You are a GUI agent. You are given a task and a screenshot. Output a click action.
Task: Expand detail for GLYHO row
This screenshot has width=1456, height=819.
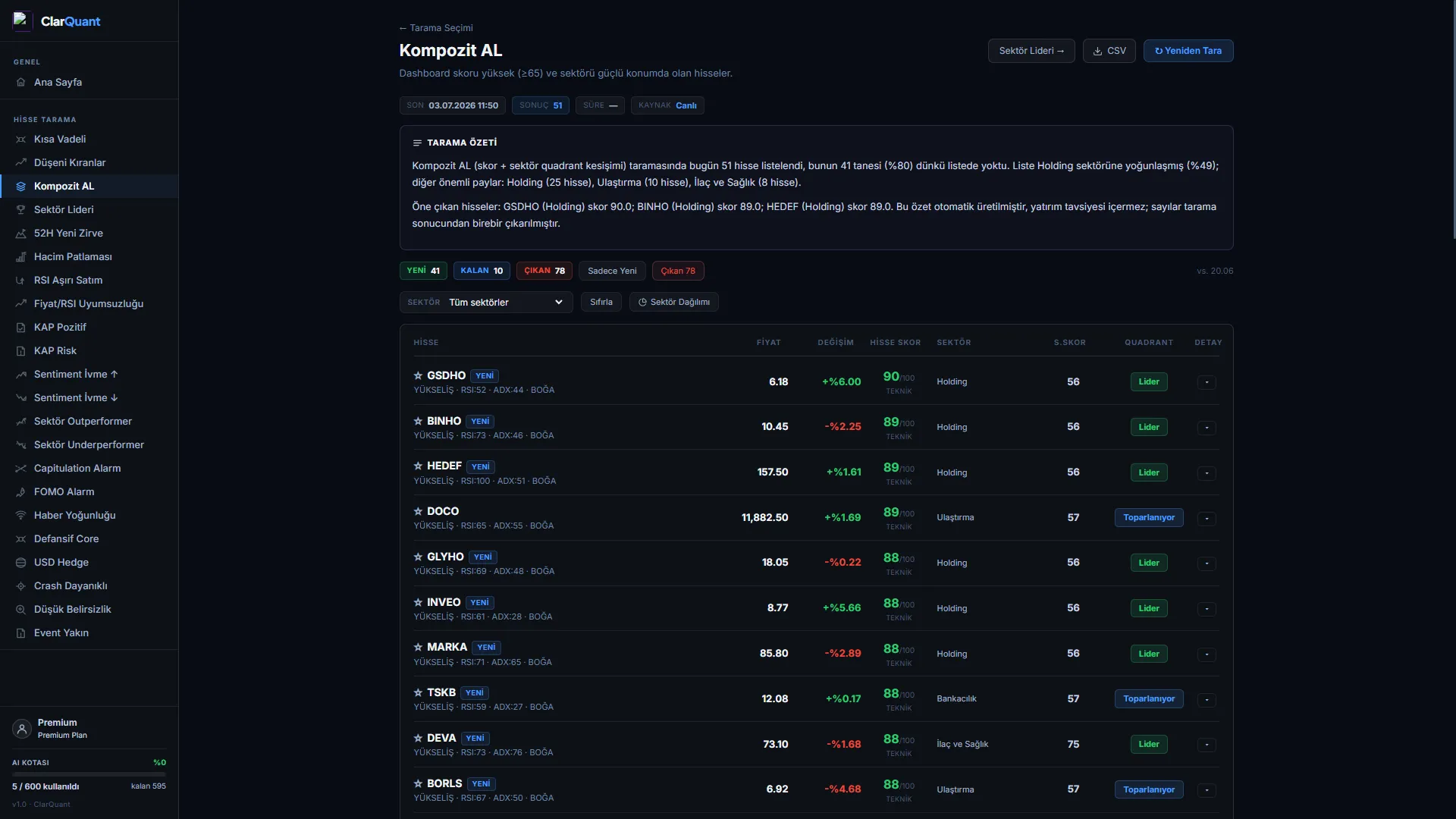click(x=1207, y=563)
